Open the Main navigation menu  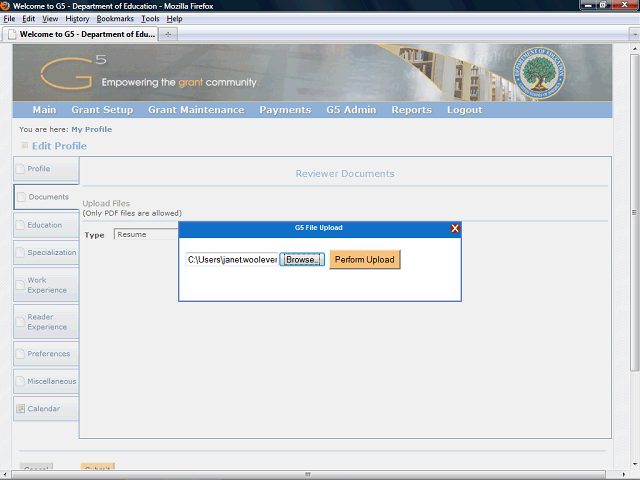coord(44,110)
